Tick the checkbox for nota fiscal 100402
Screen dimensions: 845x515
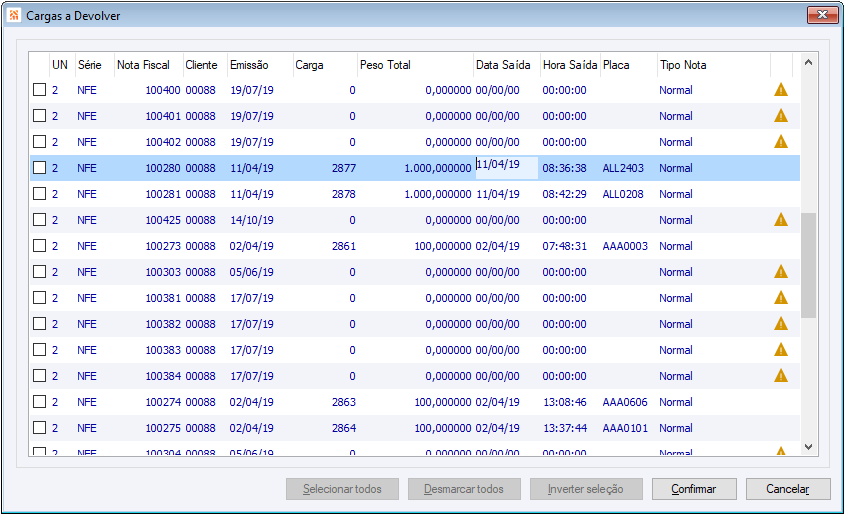(x=39, y=142)
